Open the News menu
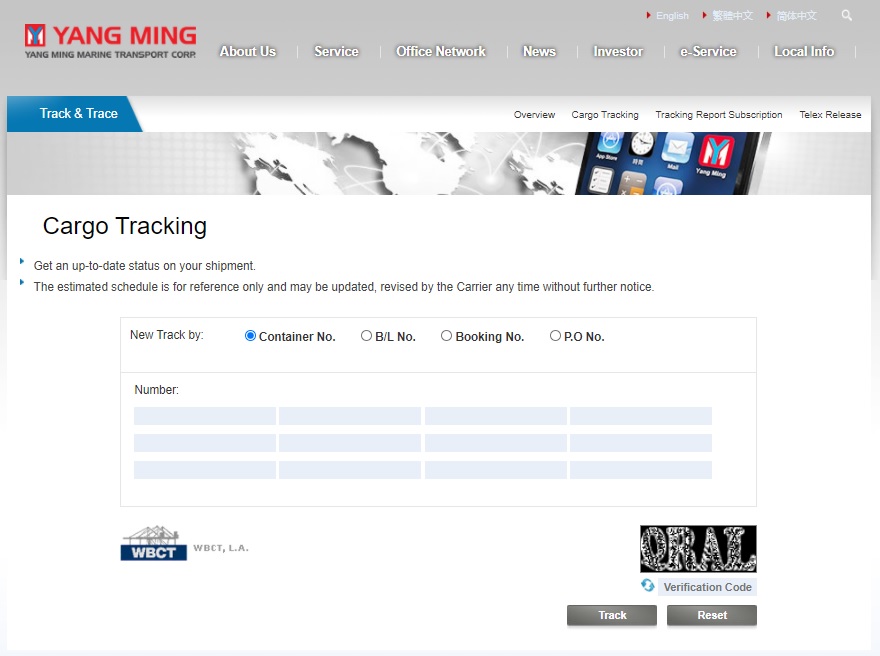Viewport: 880px width, 656px height. [539, 52]
